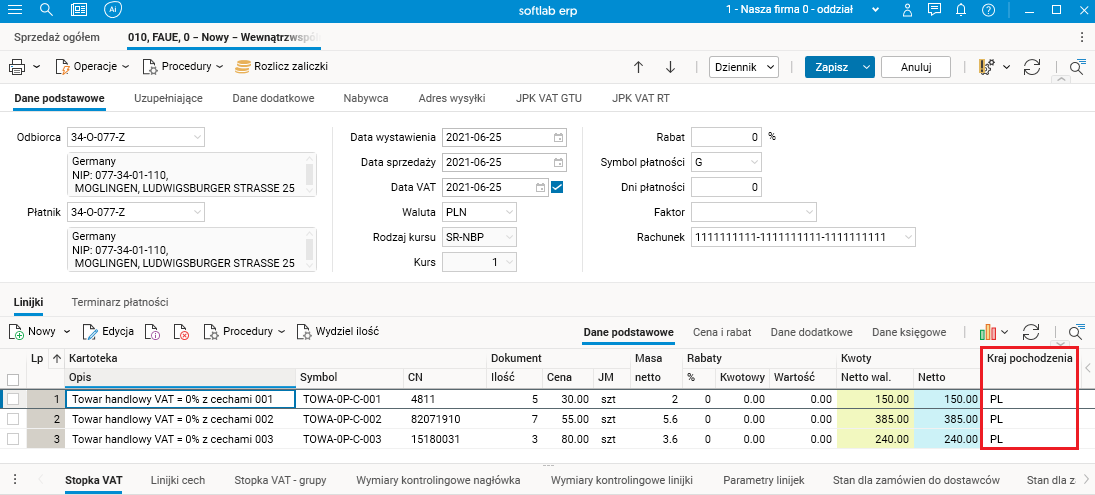
Task: Go to previous document with up arrow
Action: (638, 67)
